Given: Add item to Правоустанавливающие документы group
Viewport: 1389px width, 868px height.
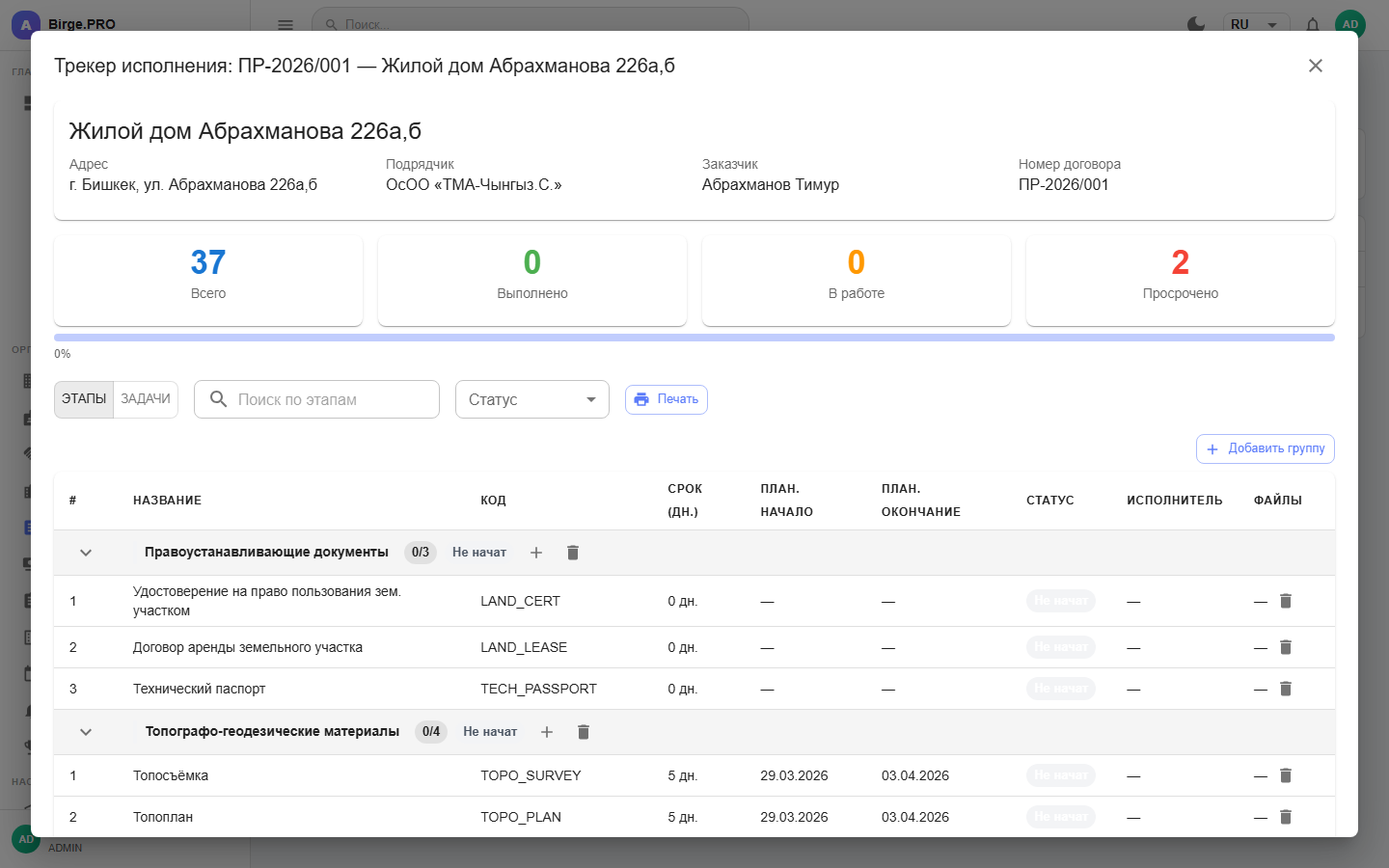Looking at the screenshot, I should pos(536,553).
